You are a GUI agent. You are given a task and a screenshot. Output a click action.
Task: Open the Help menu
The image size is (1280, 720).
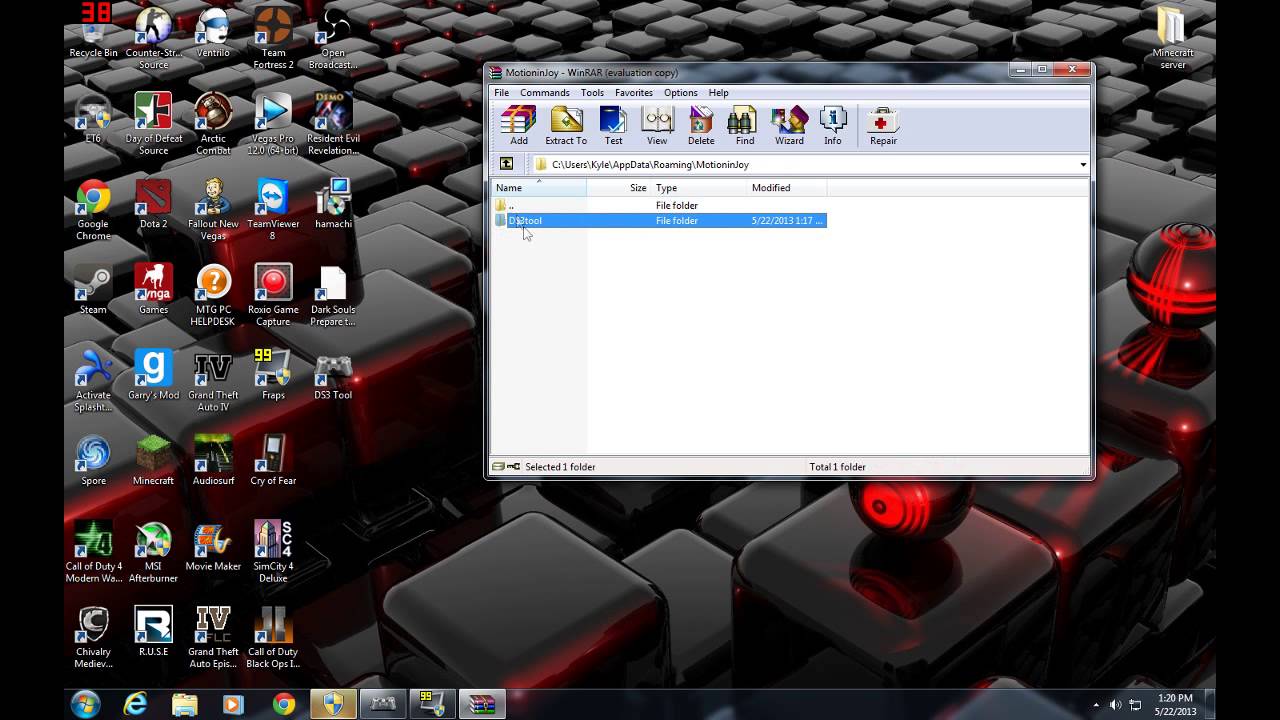[x=718, y=93]
